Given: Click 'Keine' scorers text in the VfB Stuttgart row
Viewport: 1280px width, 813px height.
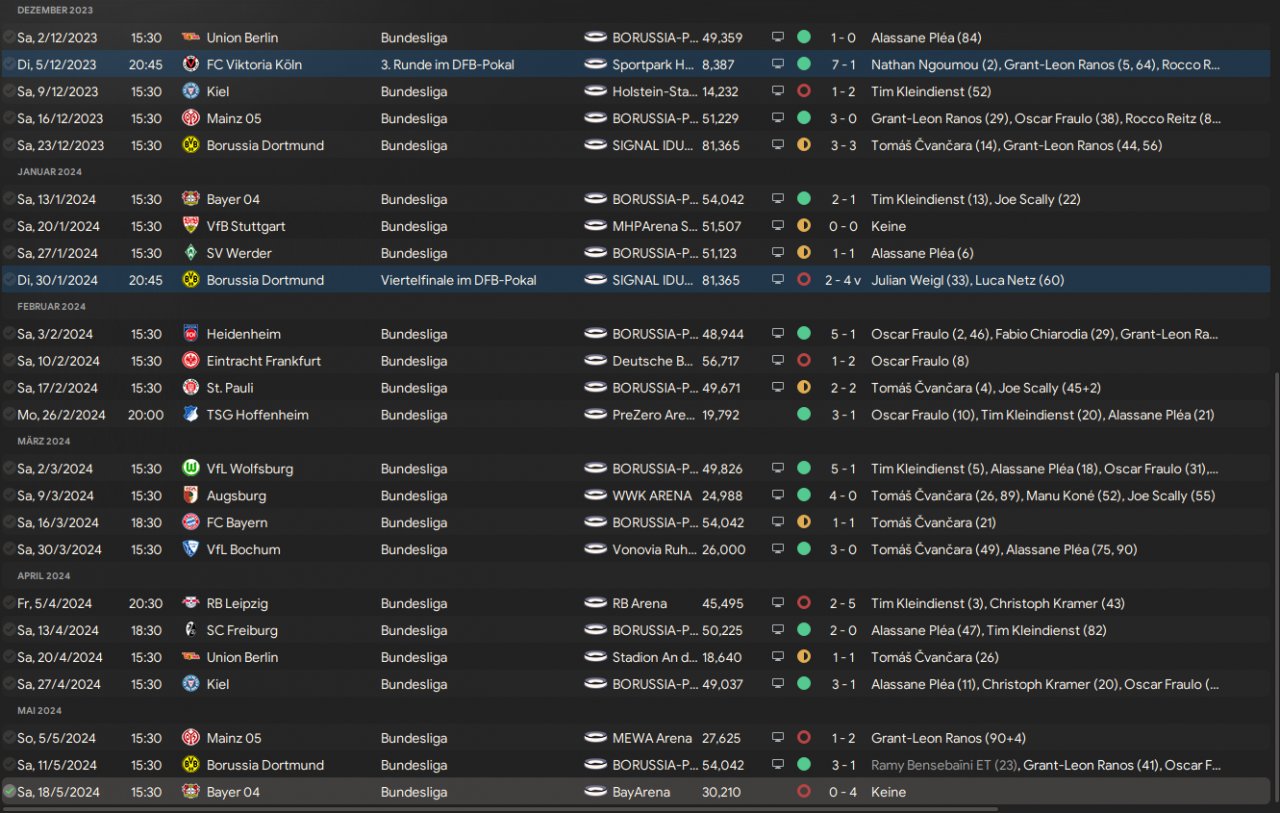Looking at the screenshot, I should [888, 227].
